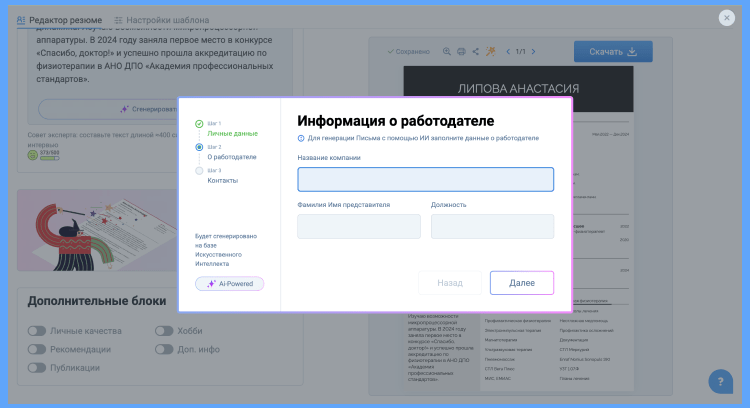Click the Далее button

point(522,283)
